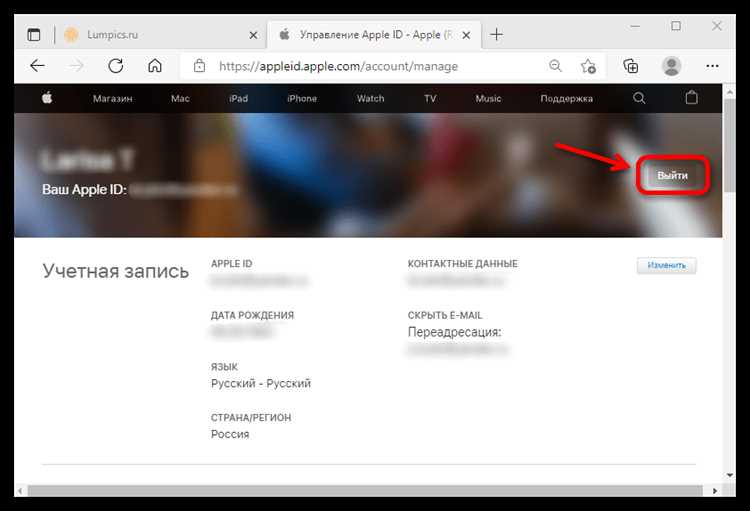Click the Ваш Apple ID: text

pyautogui.click(x=84, y=189)
